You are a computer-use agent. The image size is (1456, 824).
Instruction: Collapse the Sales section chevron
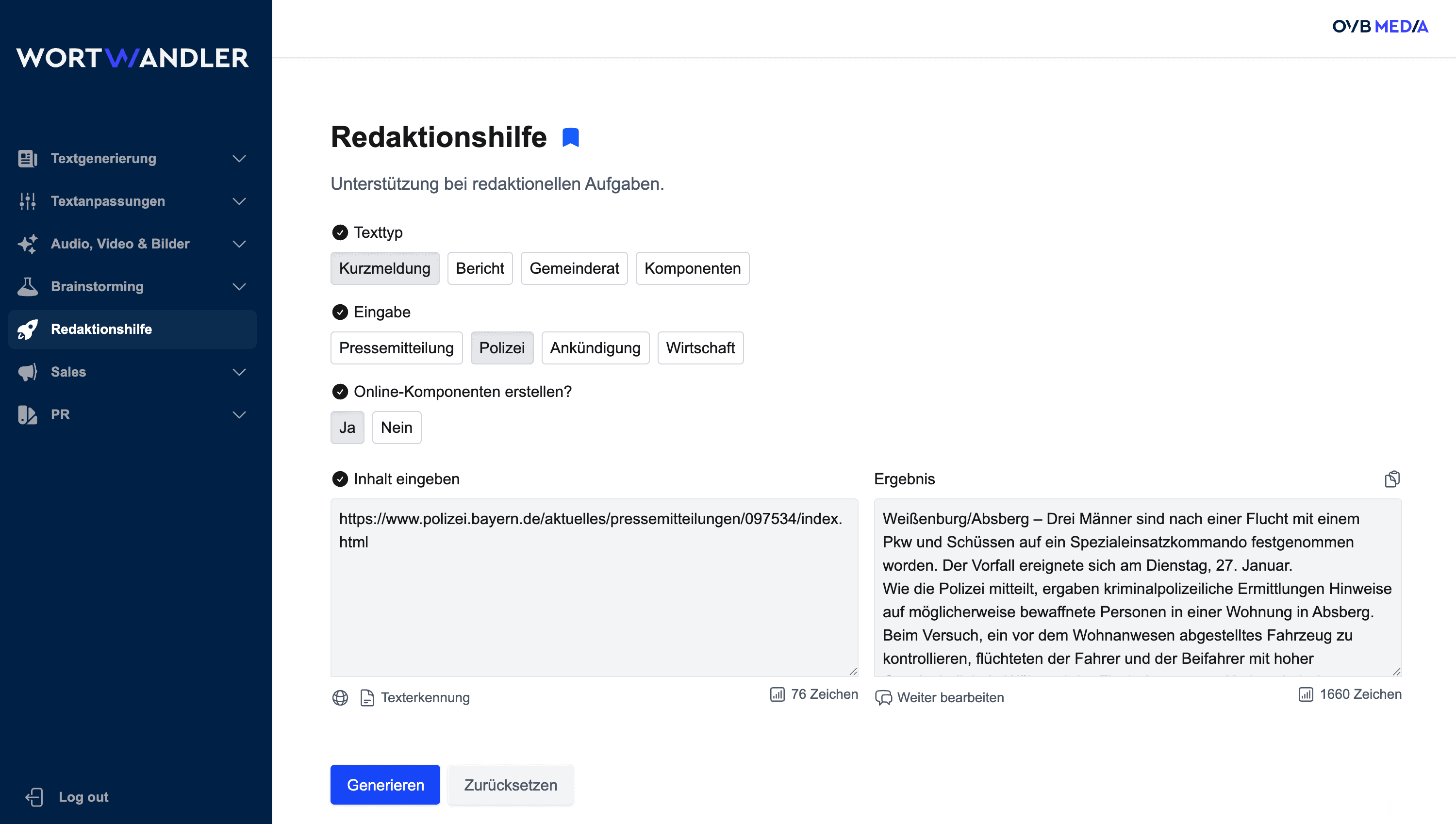[x=239, y=372]
